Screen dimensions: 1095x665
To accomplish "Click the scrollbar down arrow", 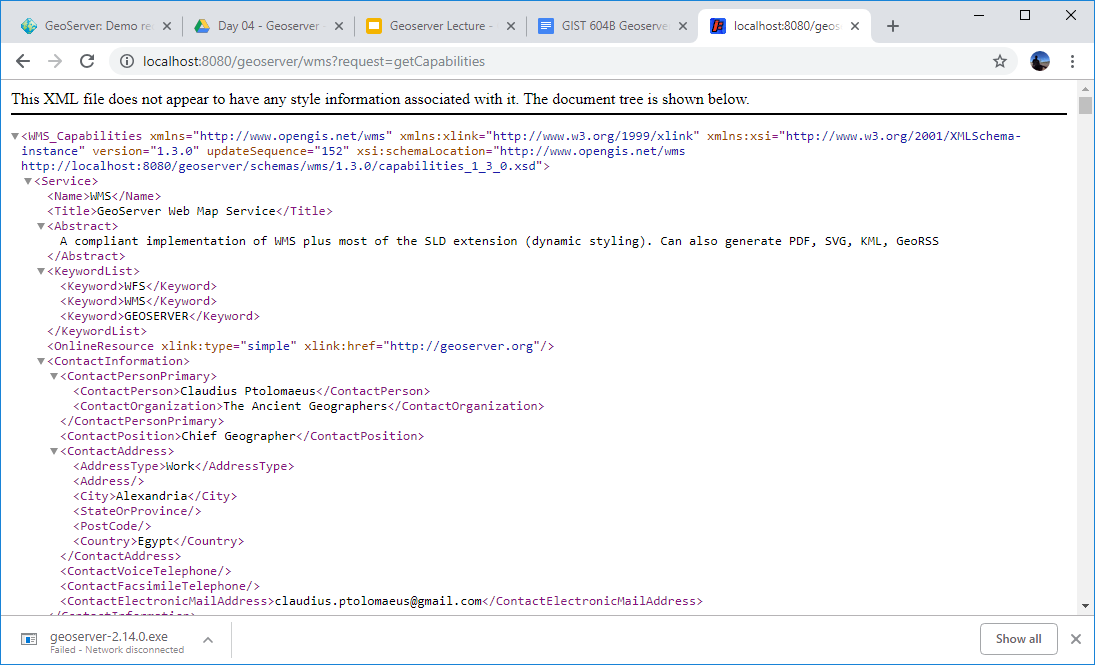I will (1085, 606).
